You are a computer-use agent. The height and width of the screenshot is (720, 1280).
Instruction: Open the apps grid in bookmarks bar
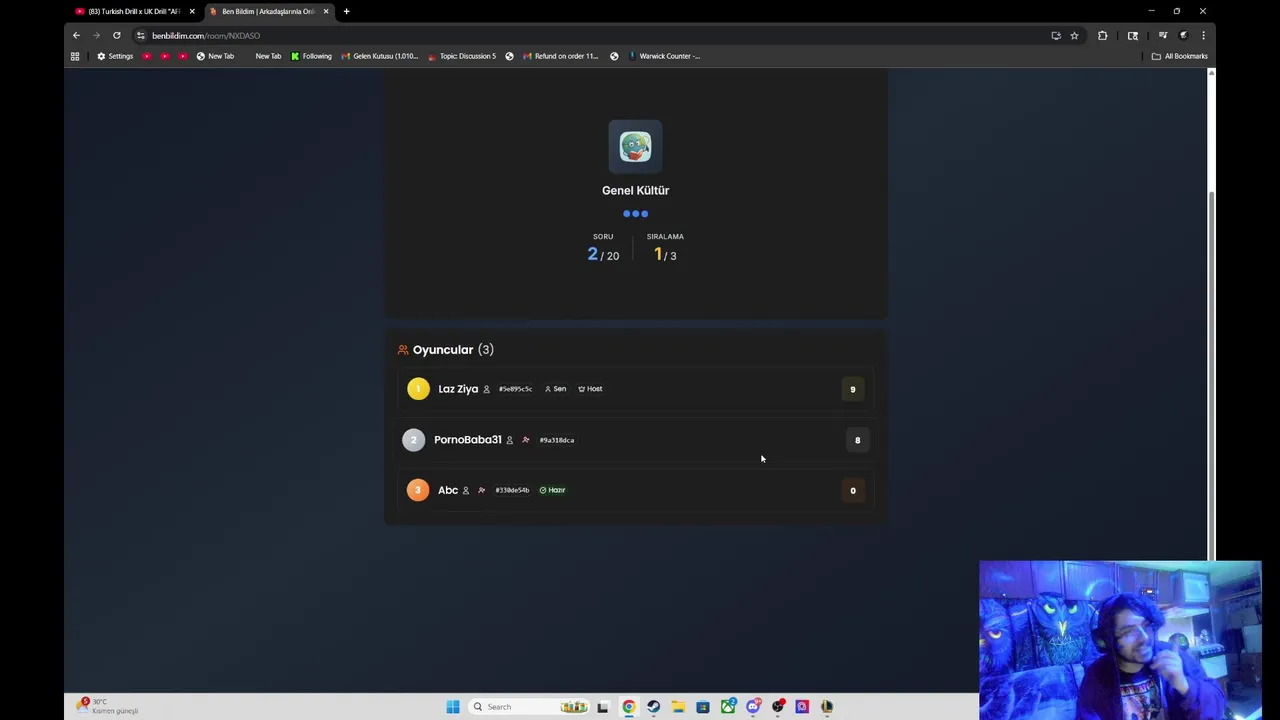(75, 56)
